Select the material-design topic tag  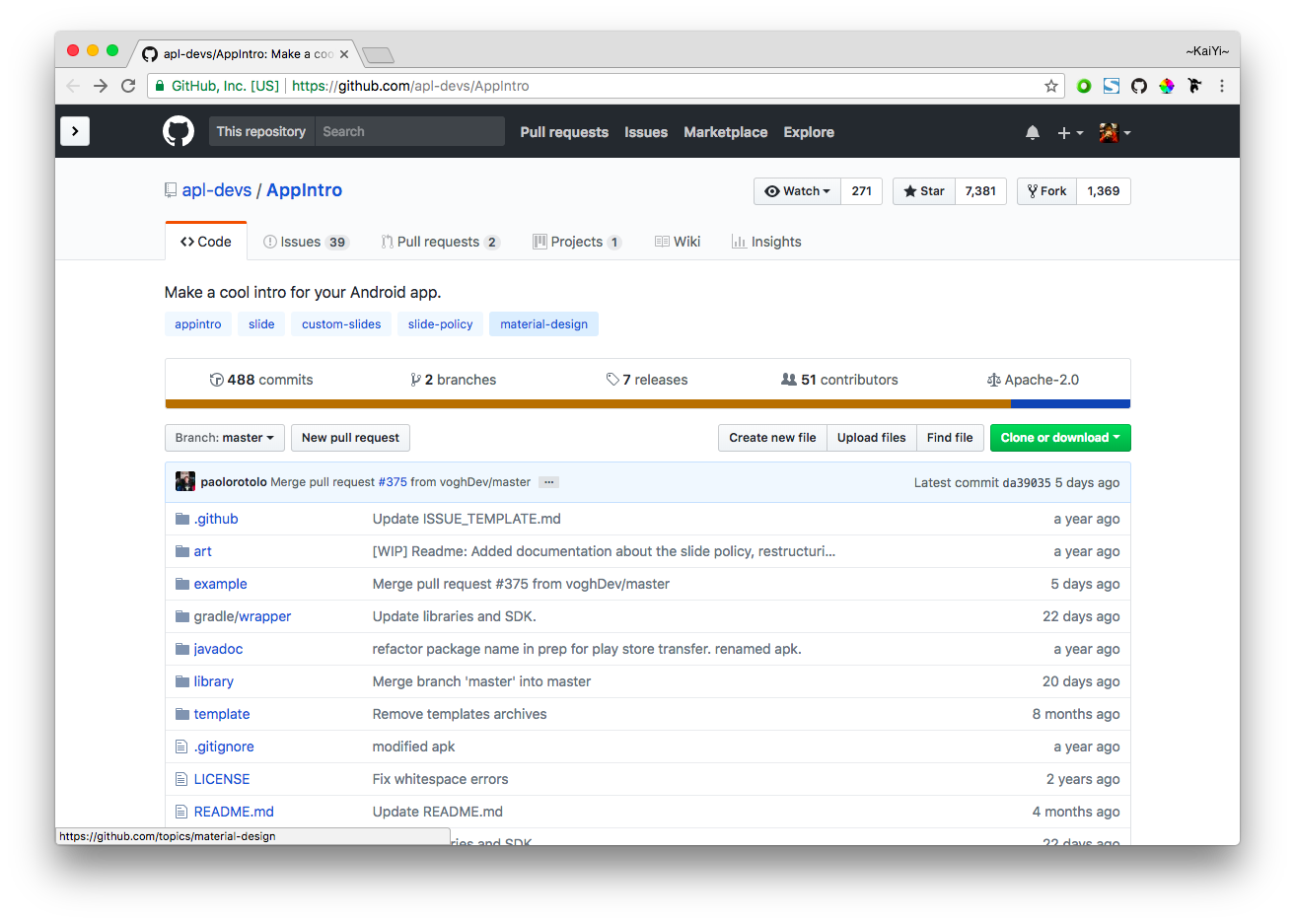pyautogui.click(x=543, y=324)
